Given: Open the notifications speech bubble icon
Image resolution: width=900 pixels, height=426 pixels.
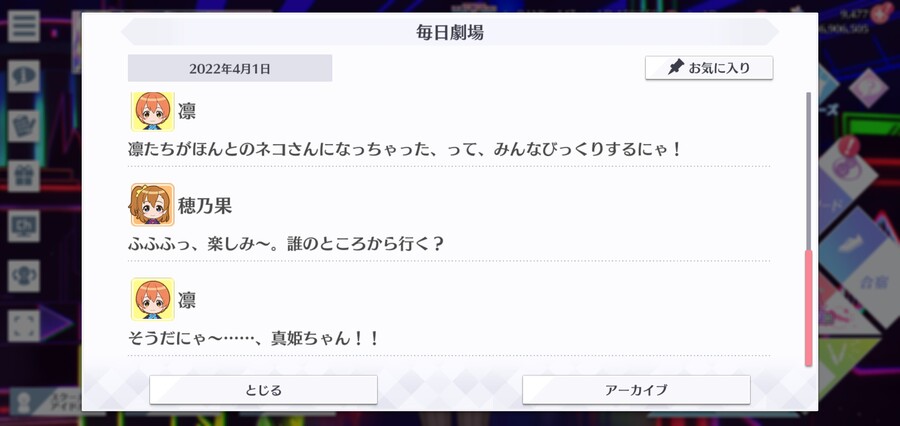Looking at the screenshot, I should coord(24,76).
